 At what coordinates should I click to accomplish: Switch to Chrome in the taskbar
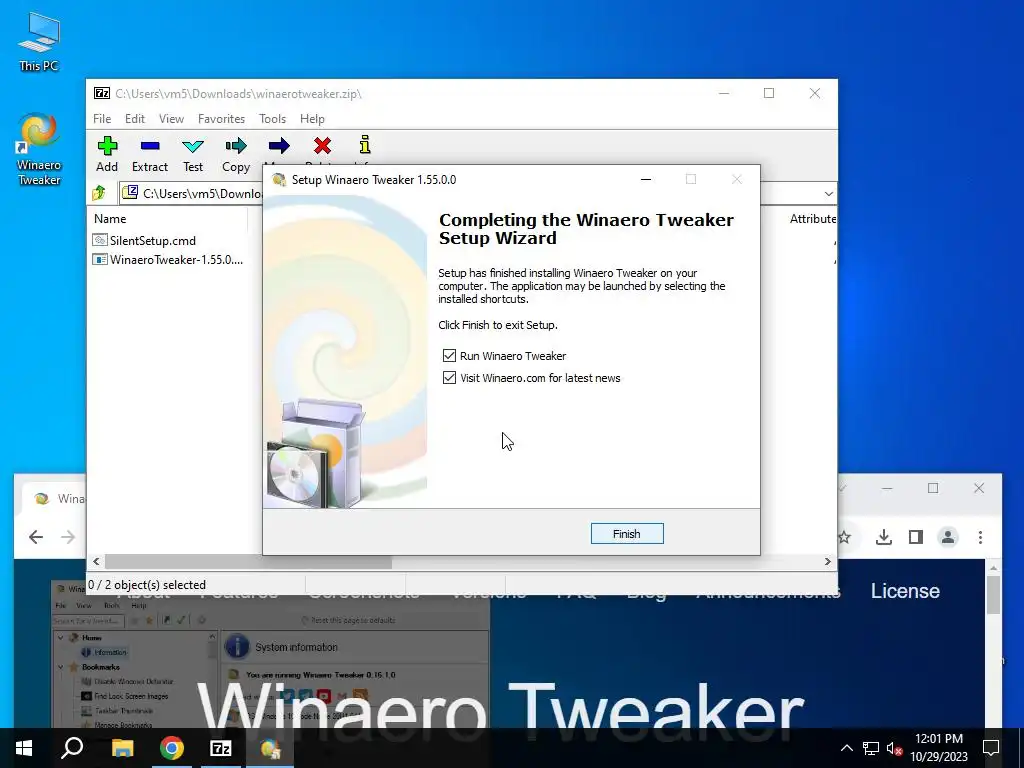(x=172, y=748)
